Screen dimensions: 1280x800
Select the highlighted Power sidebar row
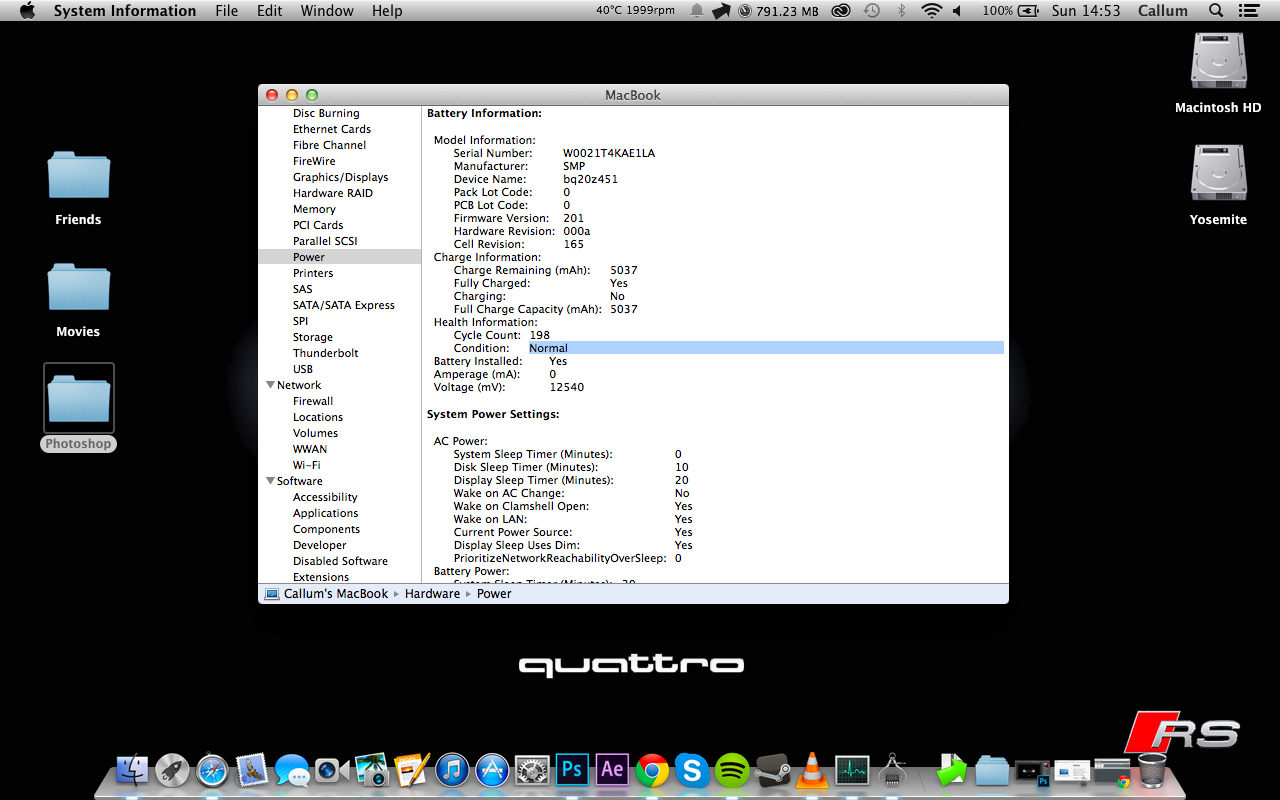click(340, 257)
